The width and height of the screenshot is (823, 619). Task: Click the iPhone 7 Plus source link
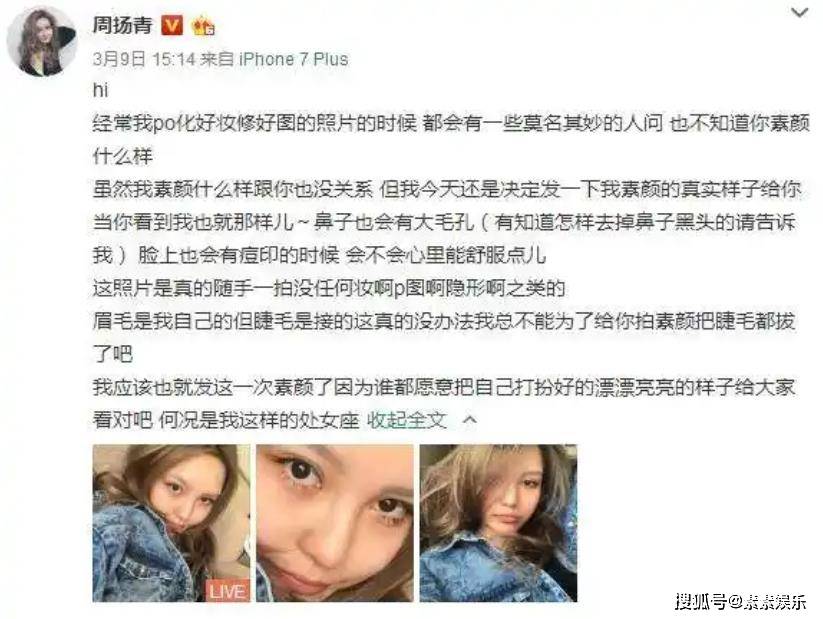293,59
